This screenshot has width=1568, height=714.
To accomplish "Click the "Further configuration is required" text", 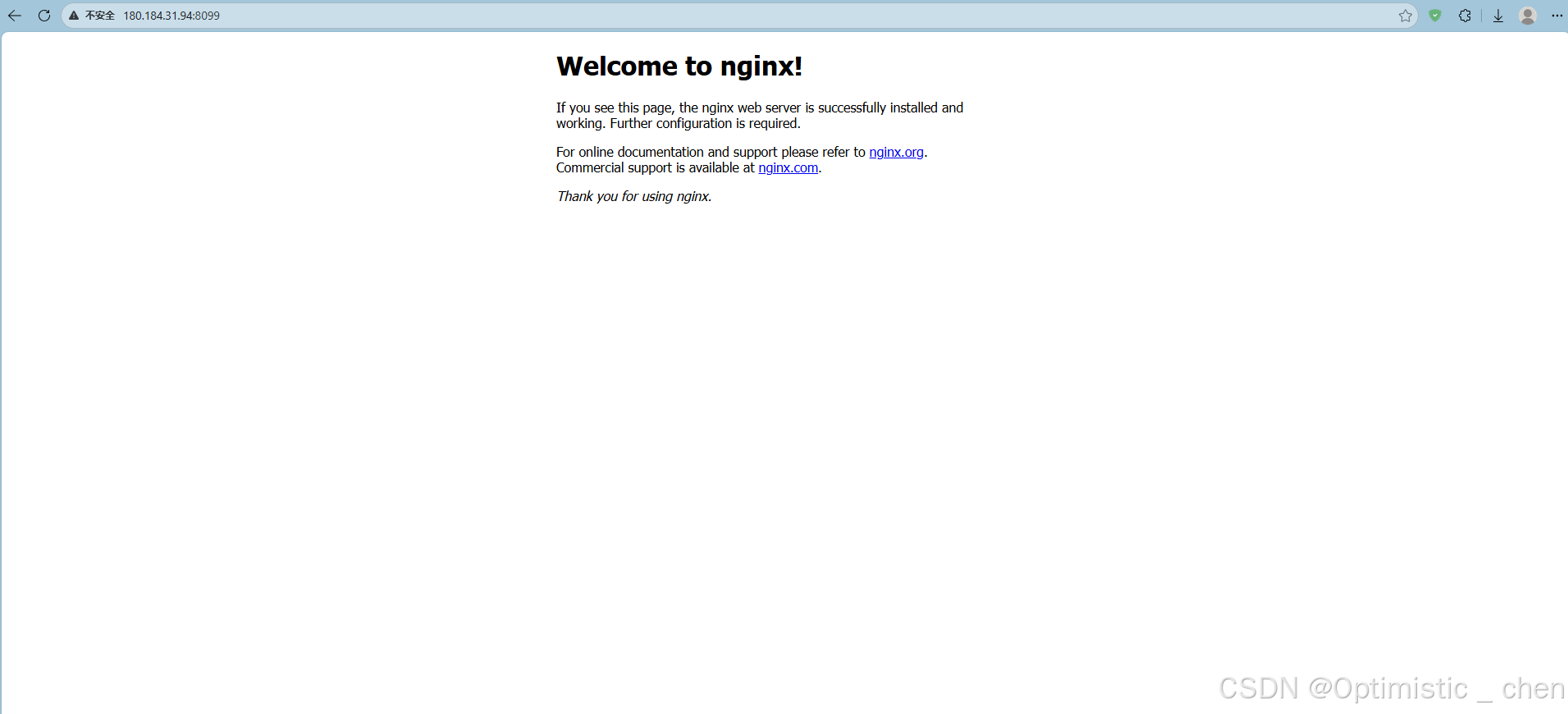I will [705, 123].
